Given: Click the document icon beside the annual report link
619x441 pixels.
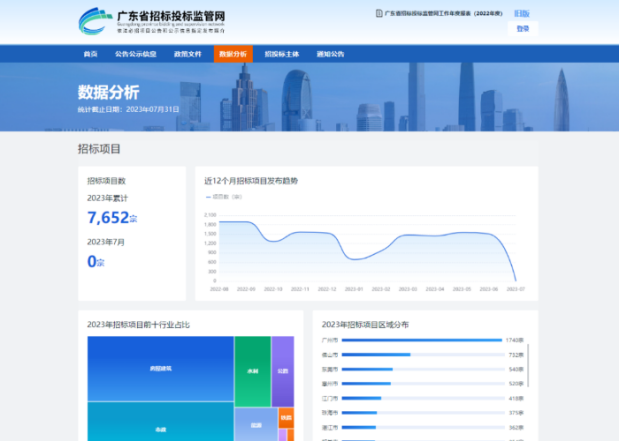Looking at the screenshot, I should click(379, 15).
